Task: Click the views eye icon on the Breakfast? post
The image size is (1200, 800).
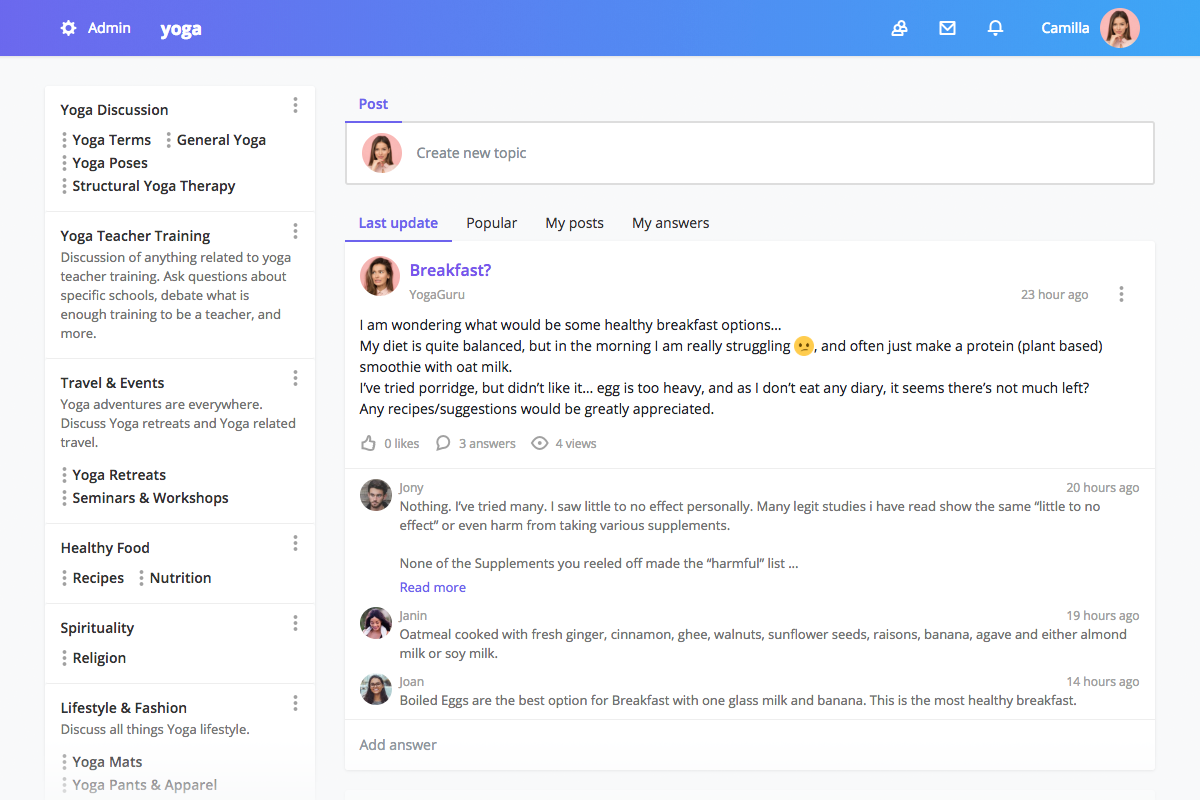Action: pyautogui.click(x=539, y=442)
